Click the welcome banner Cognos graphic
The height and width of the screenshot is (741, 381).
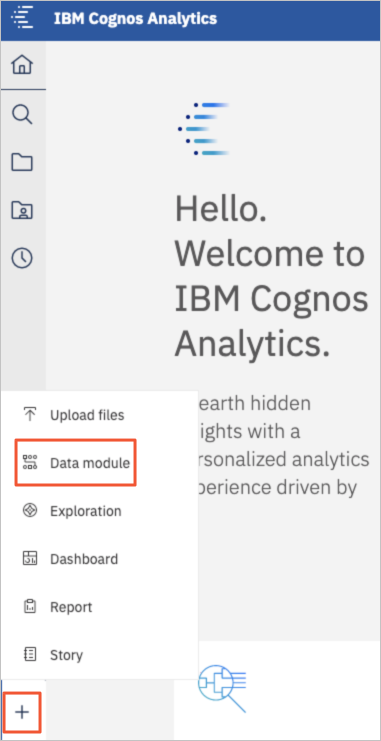205,129
